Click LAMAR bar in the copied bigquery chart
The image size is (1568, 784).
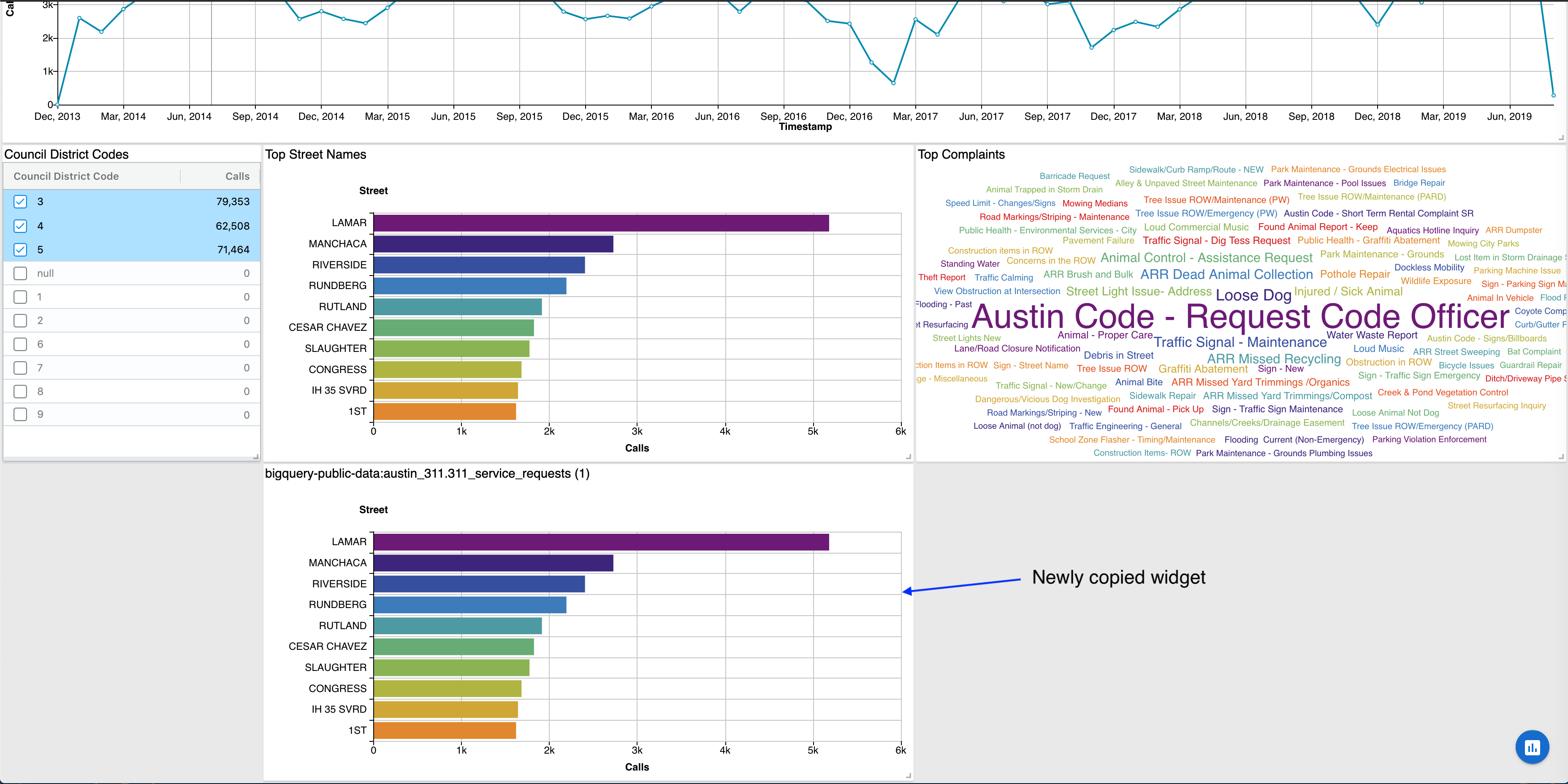click(601, 542)
